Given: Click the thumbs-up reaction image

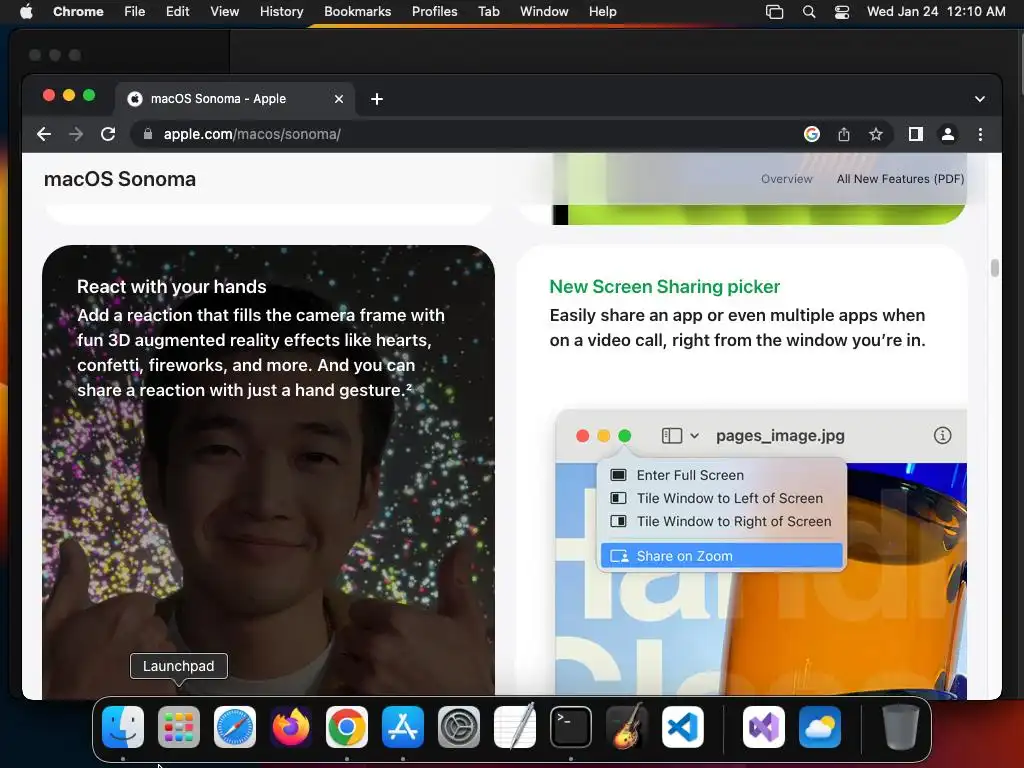Looking at the screenshot, I should 268,472.
